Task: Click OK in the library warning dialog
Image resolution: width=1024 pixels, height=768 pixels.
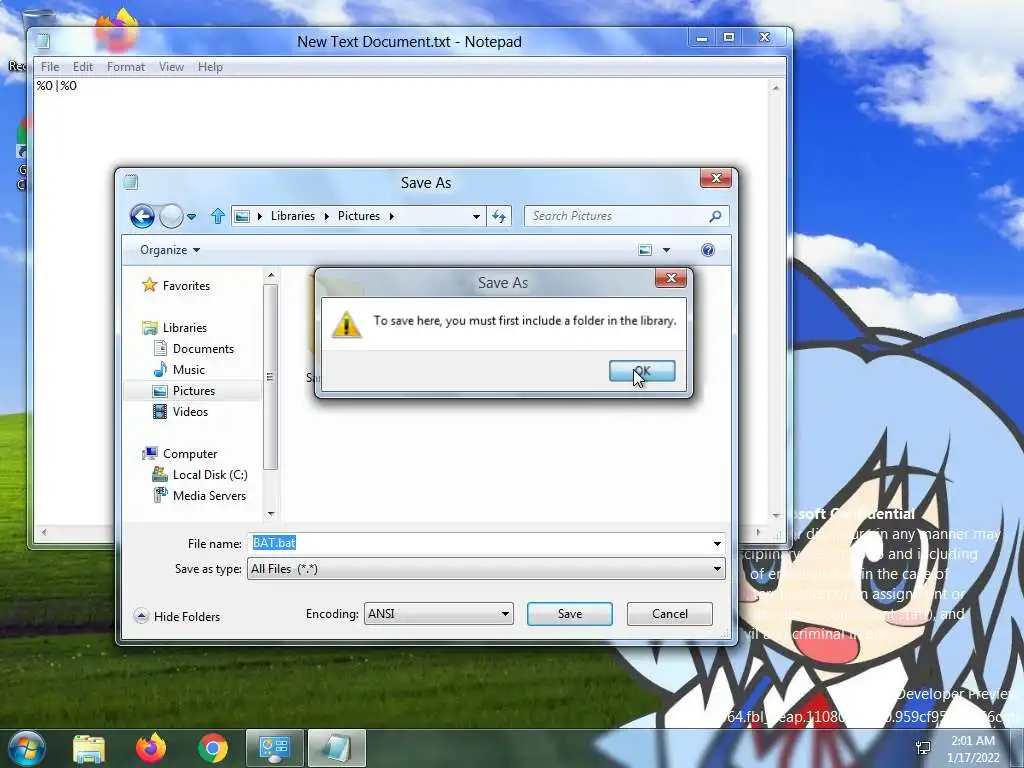Action: point(641,371)
